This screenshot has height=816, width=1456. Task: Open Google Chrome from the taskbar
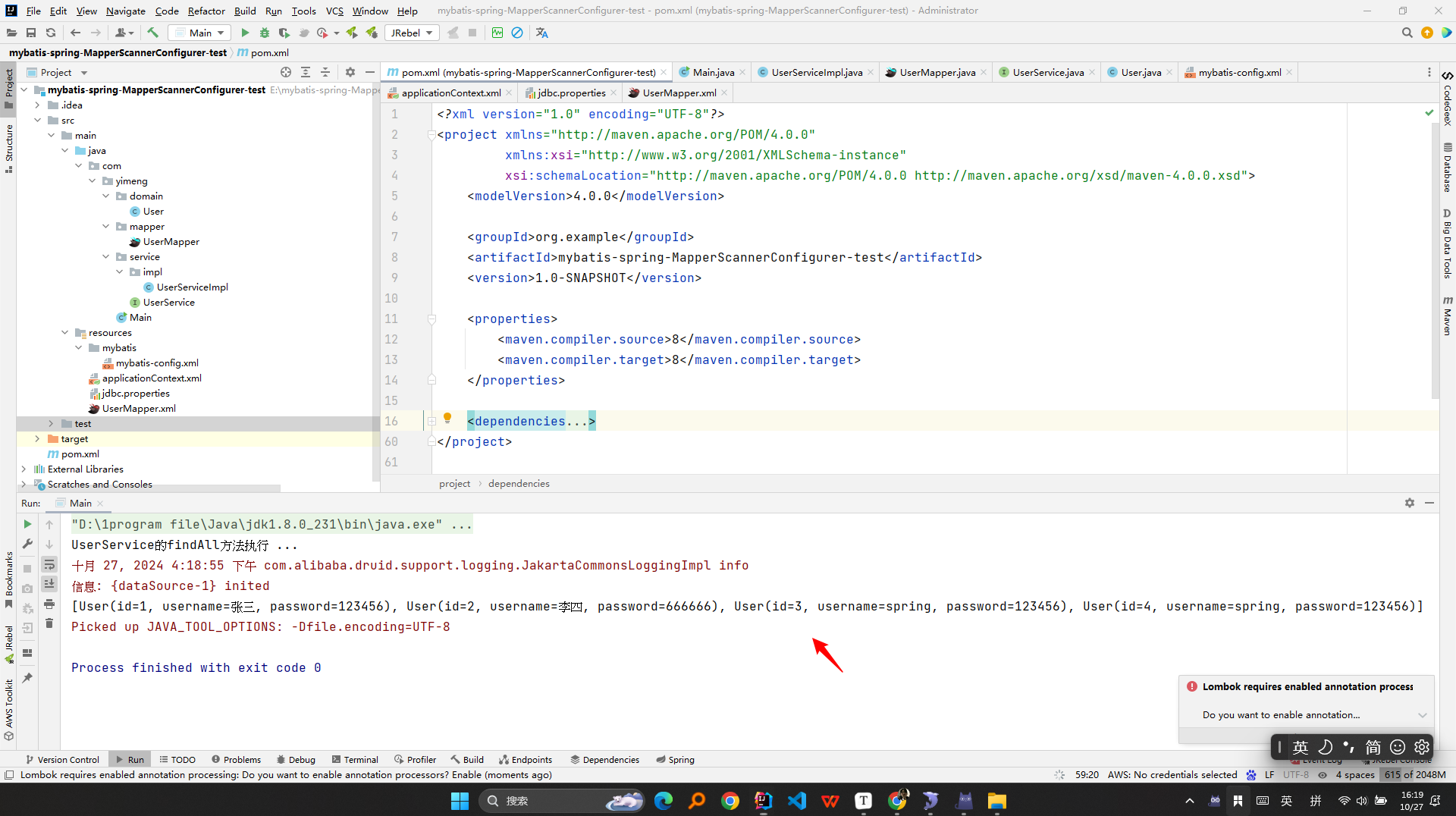pyautogui.click(x=730, y=801)
